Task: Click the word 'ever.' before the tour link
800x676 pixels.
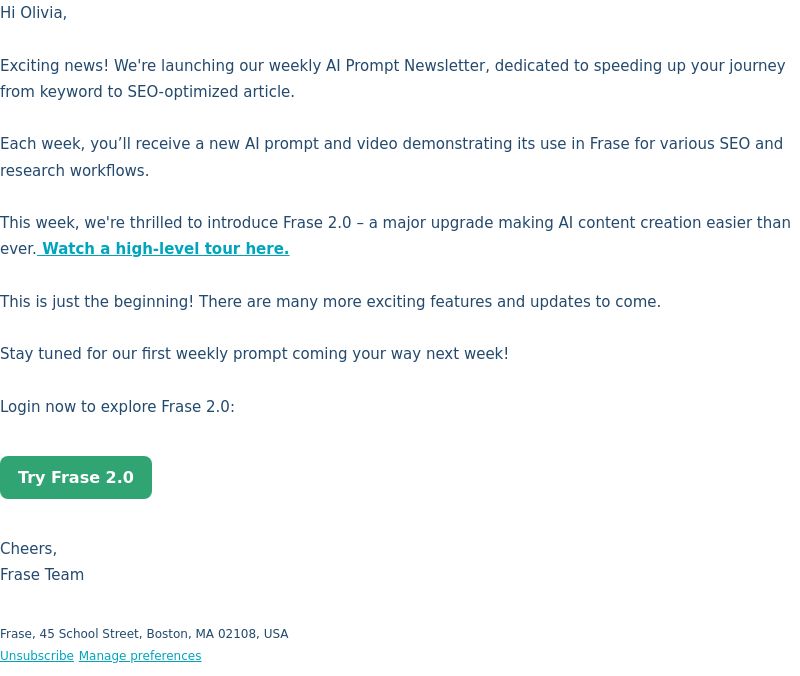Action: click(x=18, y=249)
